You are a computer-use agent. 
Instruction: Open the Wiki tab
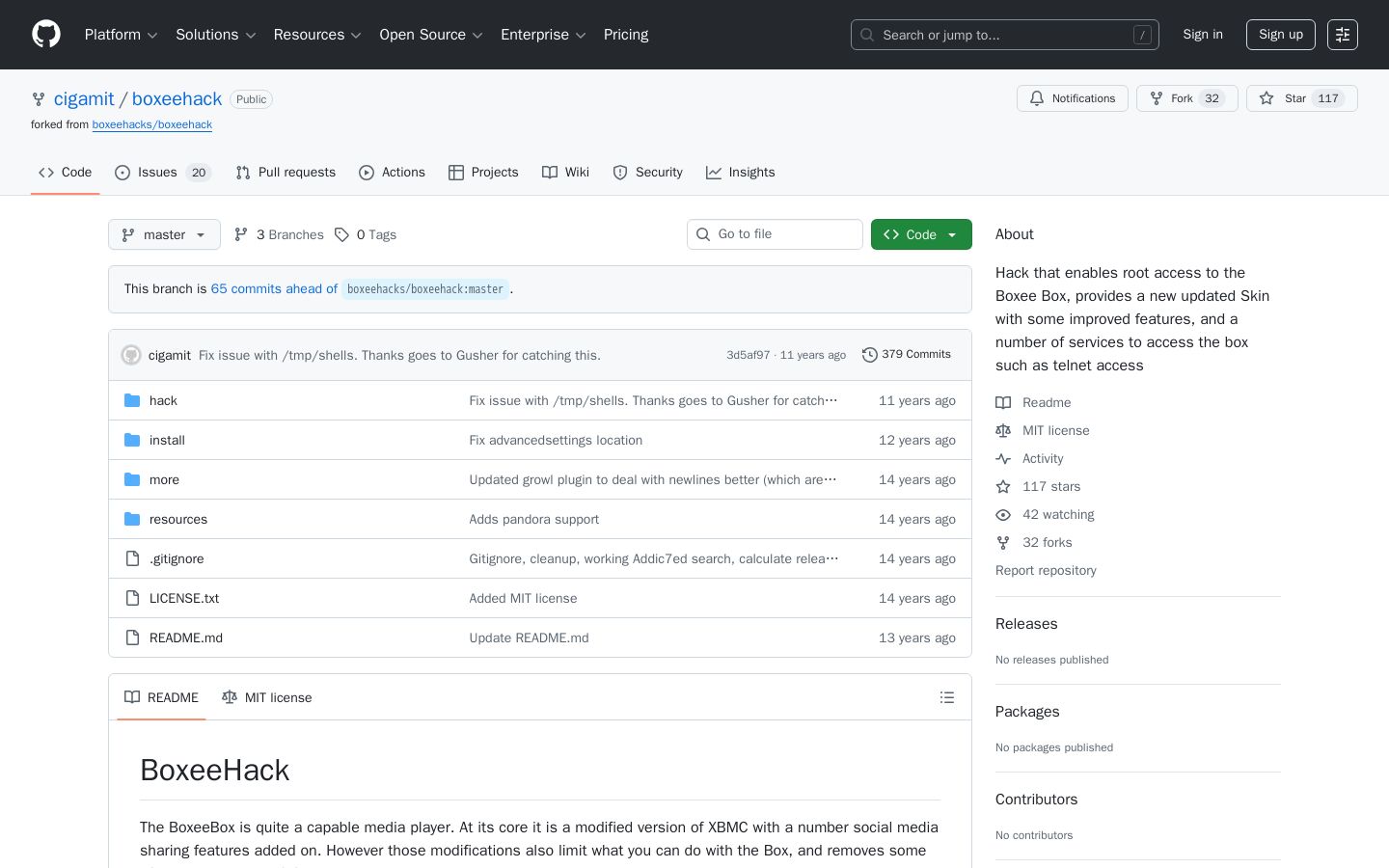pos(565,173)
